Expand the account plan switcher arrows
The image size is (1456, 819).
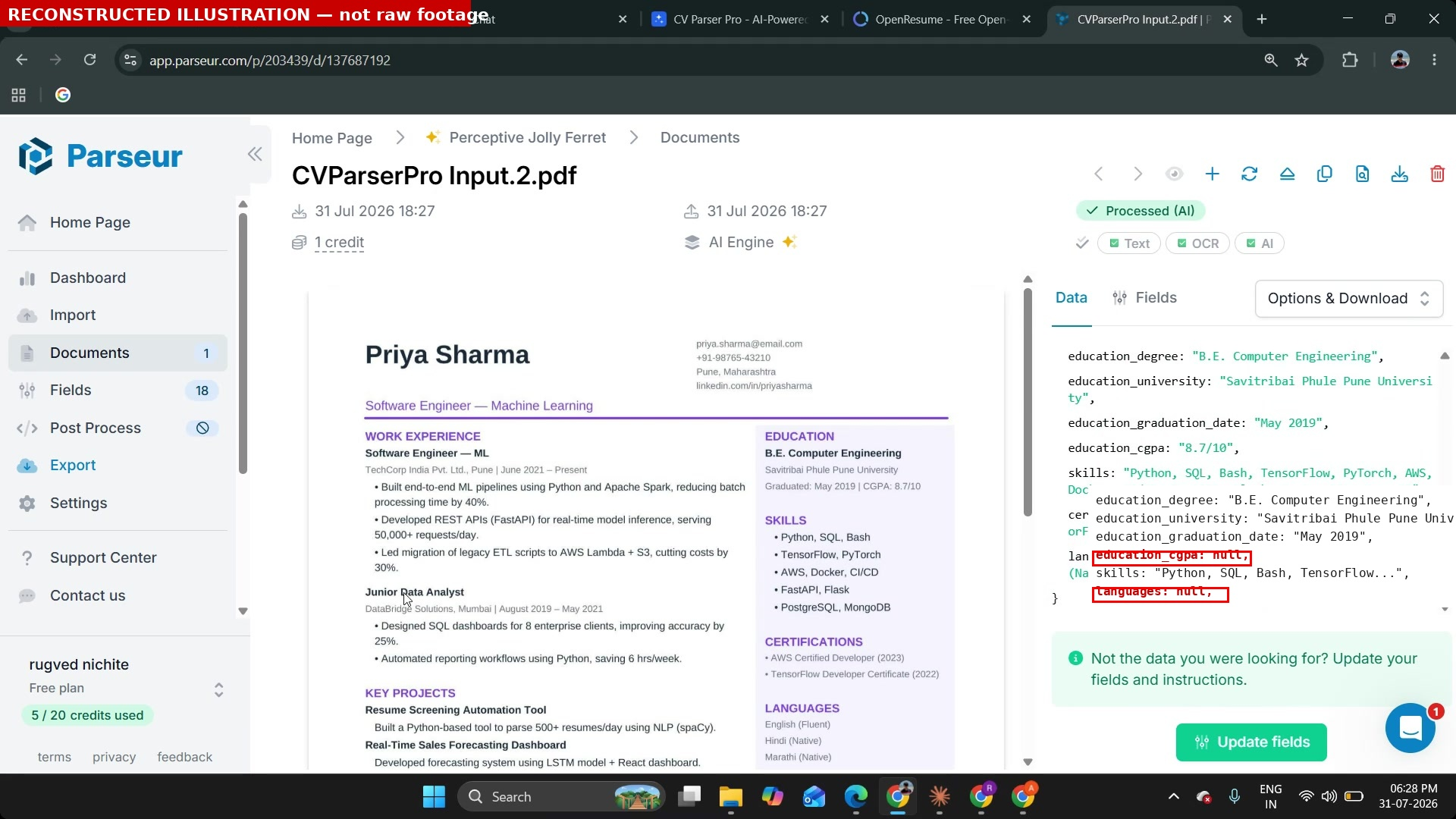[x=218, y=689]
